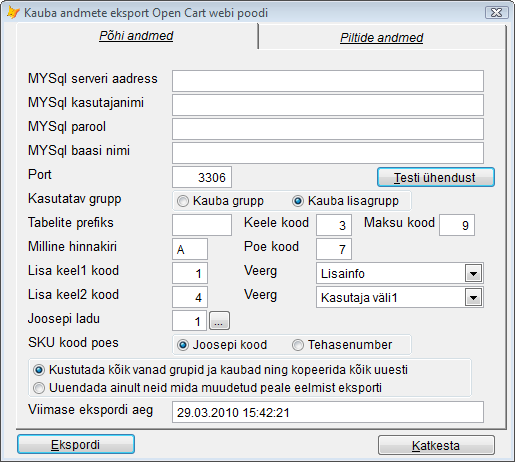Select Kauba grupp radio option
The height and width of the screenshot is (462, 515).
[x=183, y=201]
